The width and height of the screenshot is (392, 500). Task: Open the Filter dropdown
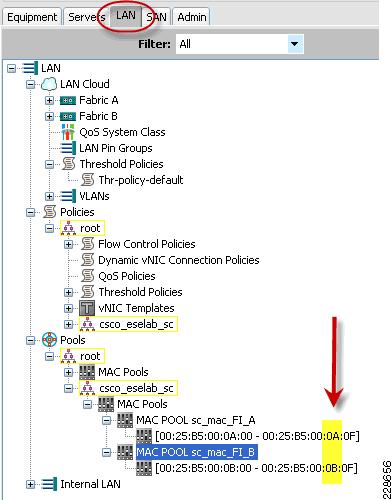pos(295,44)
